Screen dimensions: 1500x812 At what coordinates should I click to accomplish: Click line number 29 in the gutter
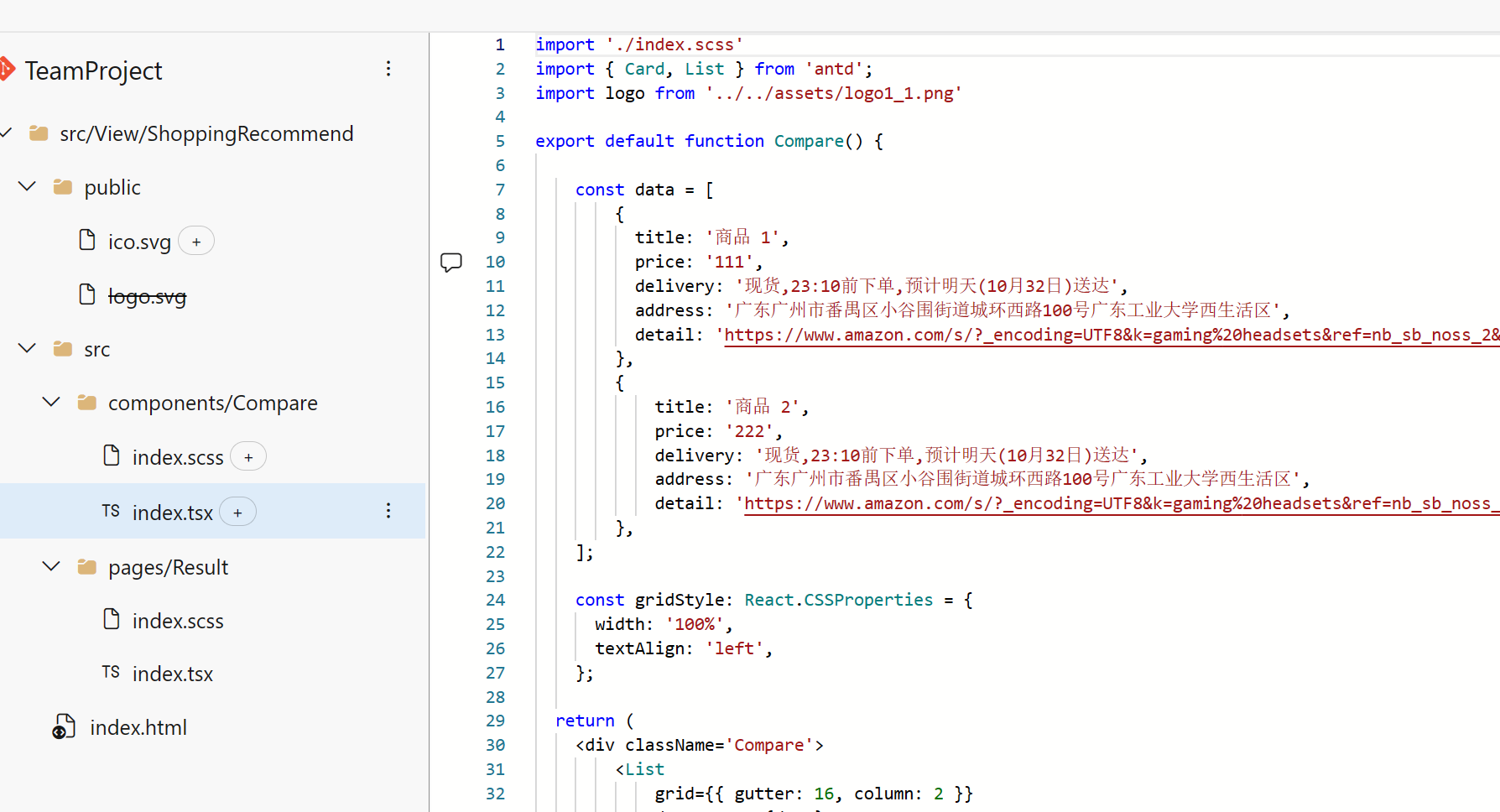point(496,721)
